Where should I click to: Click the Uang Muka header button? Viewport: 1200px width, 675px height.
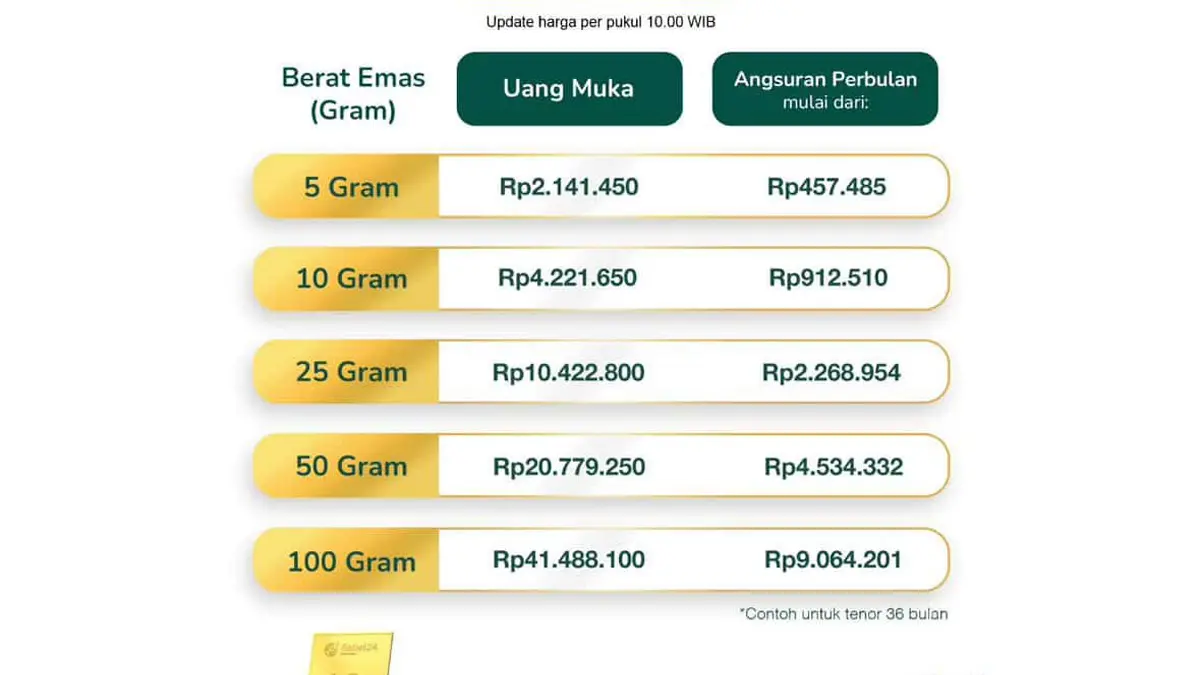569,89
